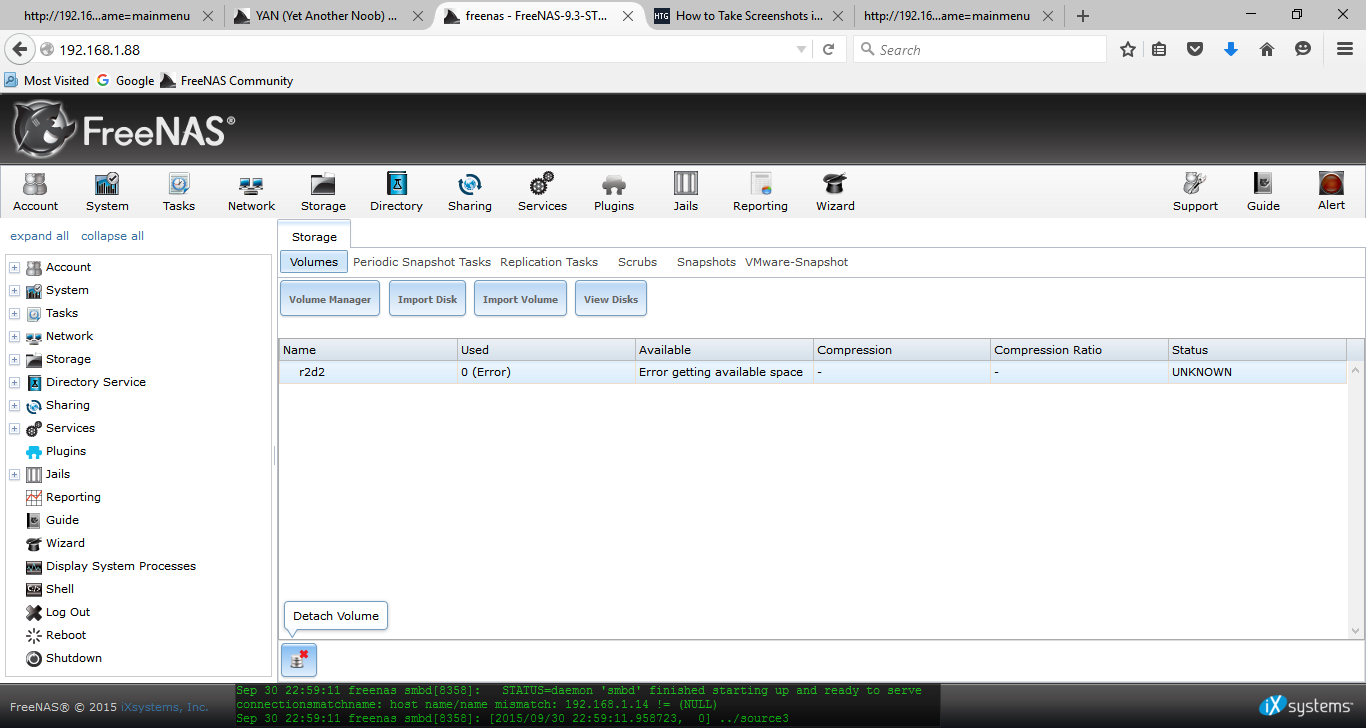Open the Account toolbar icon
The image size is (1366, 728).
[x=35, y=191]
